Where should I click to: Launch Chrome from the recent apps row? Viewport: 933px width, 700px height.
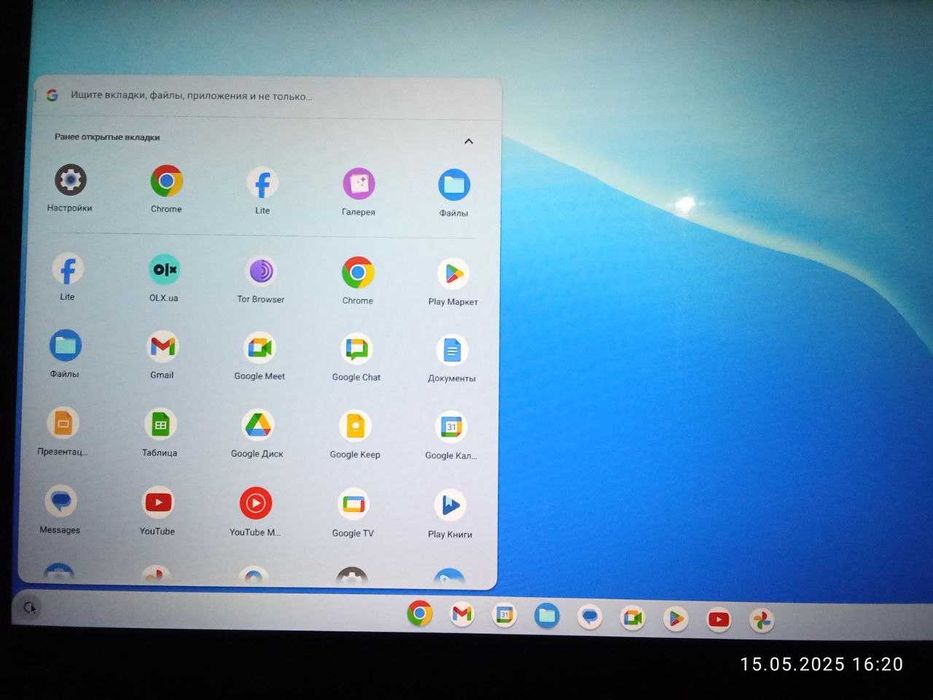(x=167, y=181)
